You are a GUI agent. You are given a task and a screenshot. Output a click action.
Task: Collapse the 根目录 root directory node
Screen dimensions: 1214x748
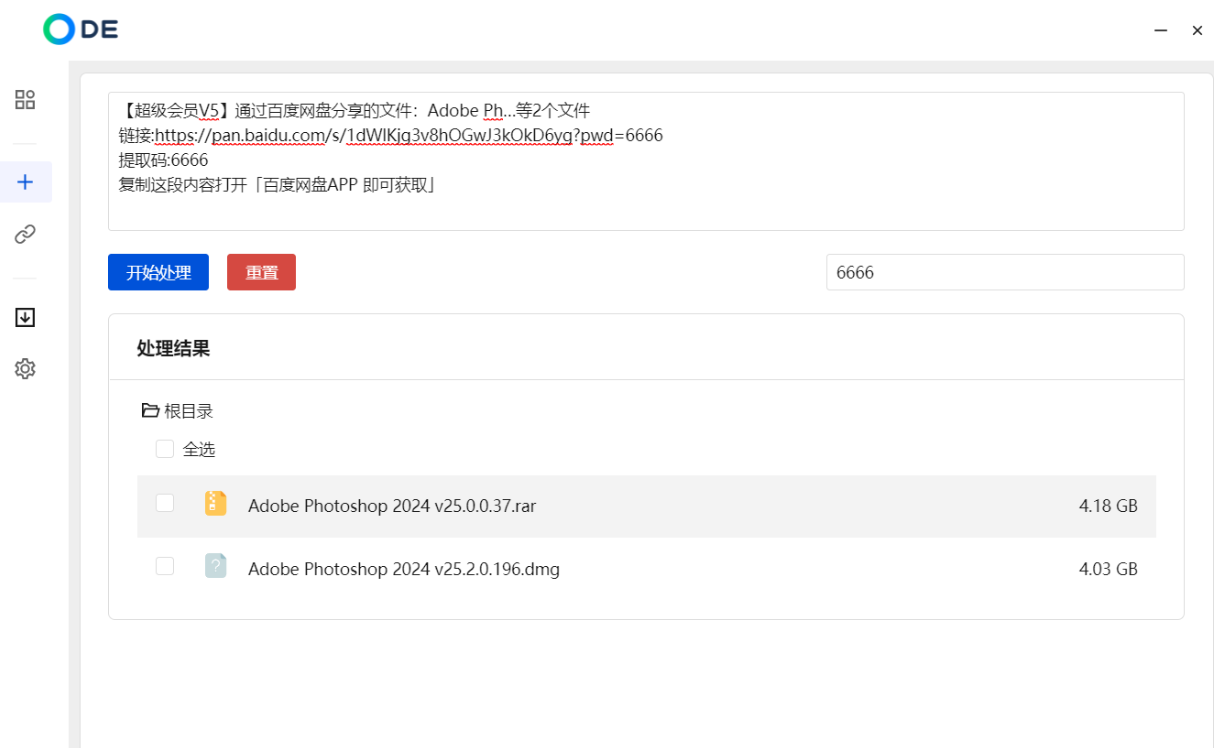pos(188,411)
